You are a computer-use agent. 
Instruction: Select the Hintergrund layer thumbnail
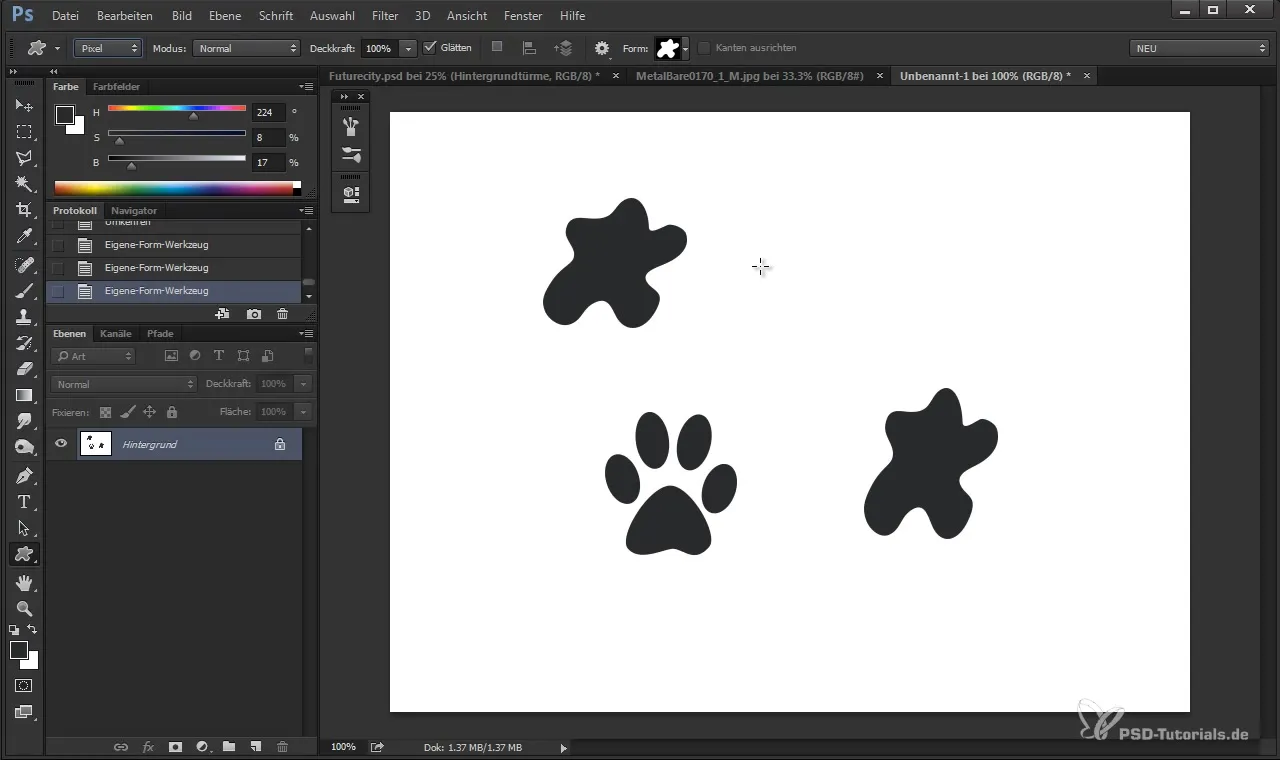pos(96,444)
